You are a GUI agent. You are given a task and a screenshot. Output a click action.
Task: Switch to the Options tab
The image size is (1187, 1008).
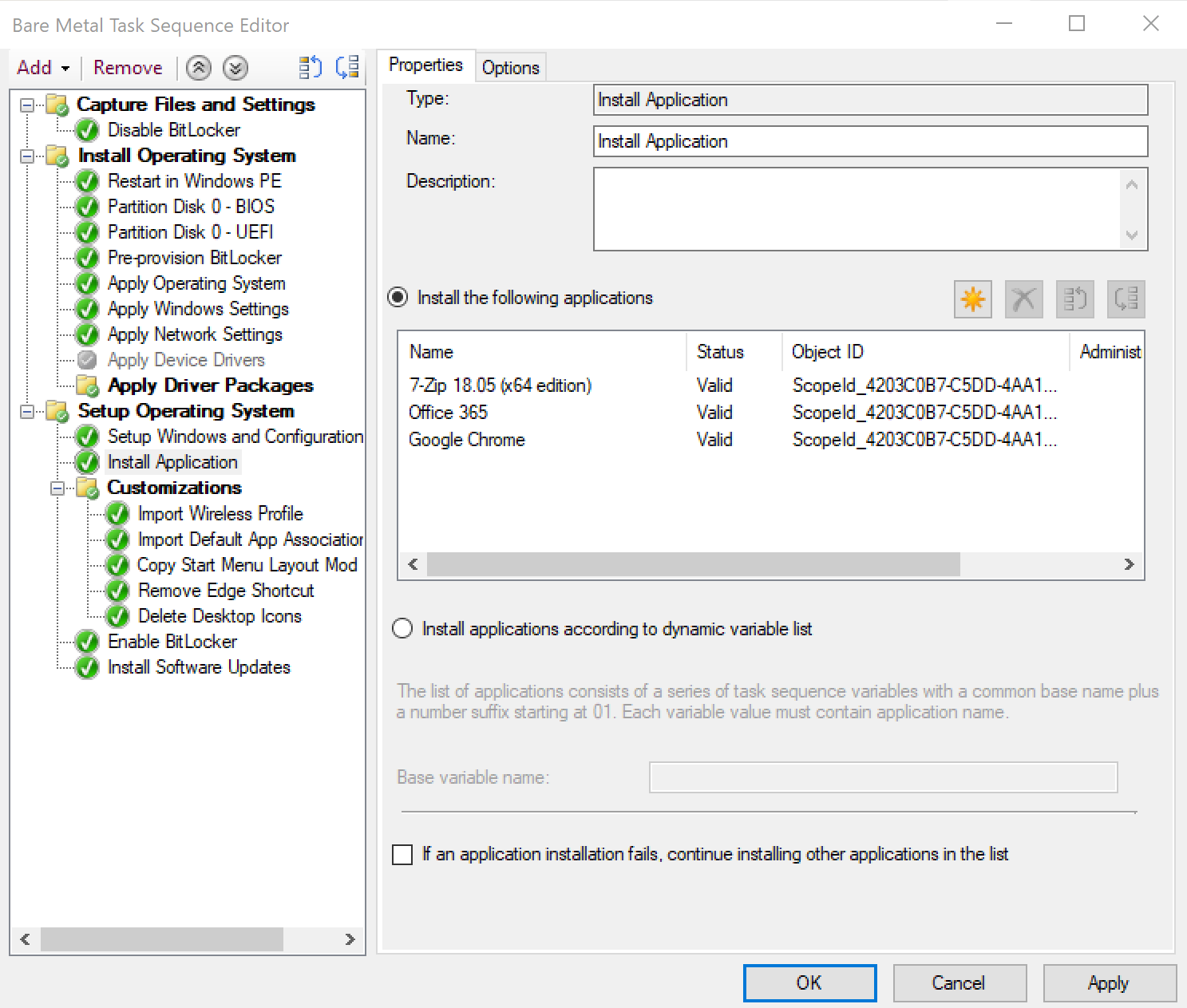(511, 68)
